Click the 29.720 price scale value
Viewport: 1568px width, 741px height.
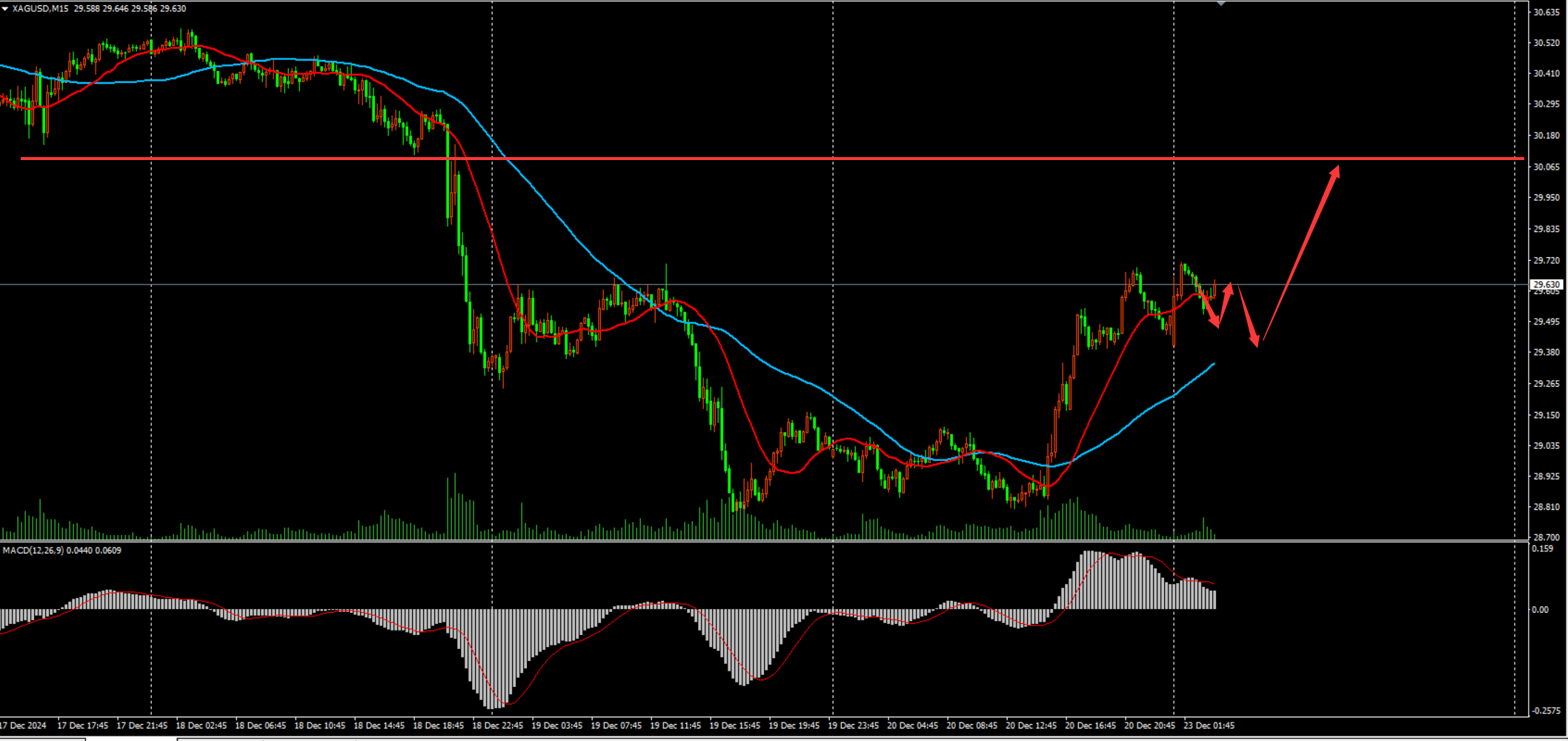[1547, 260]
